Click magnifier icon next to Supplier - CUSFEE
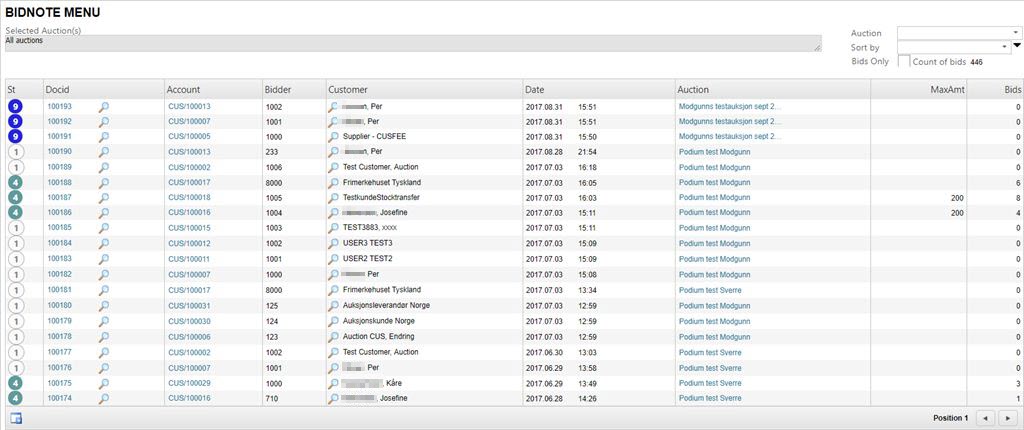Viewport: 1024px width, 430px height. click(x=334, y=137)
